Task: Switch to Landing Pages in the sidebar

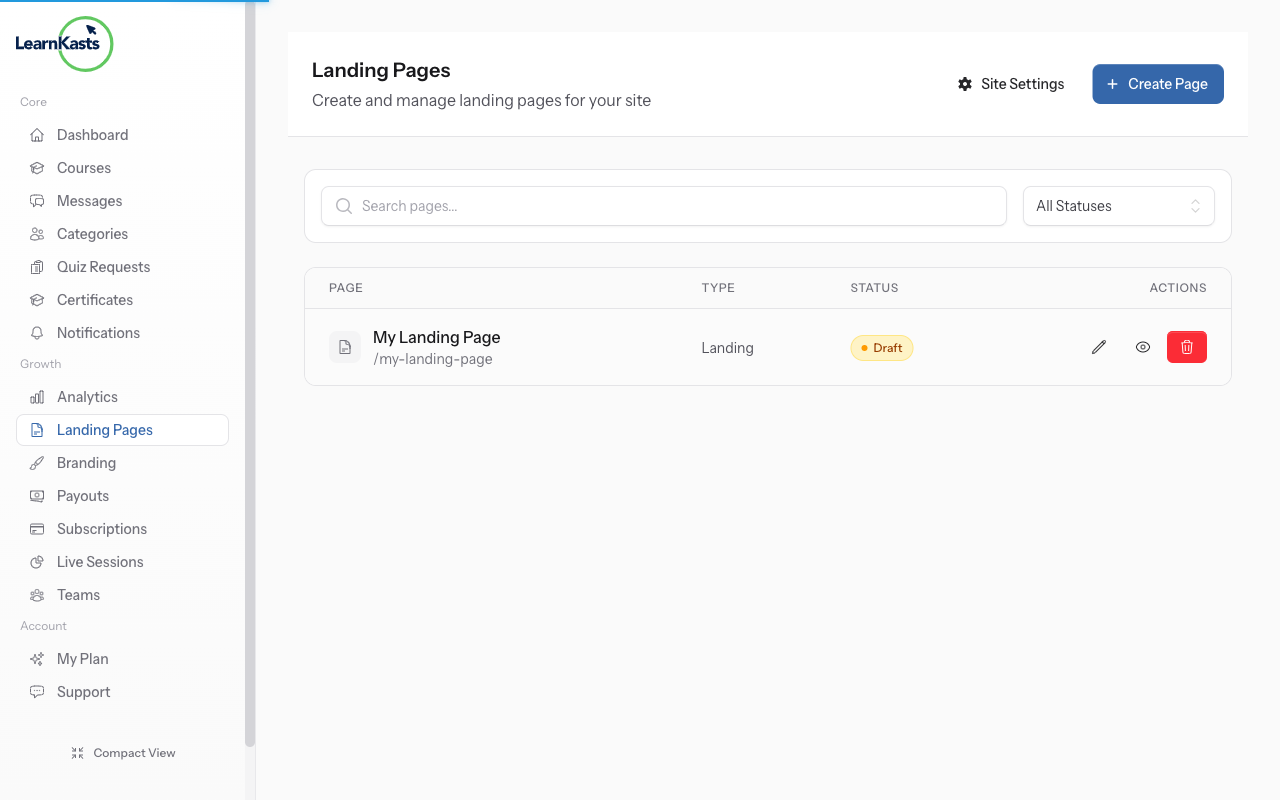Action: pos(104,429)
